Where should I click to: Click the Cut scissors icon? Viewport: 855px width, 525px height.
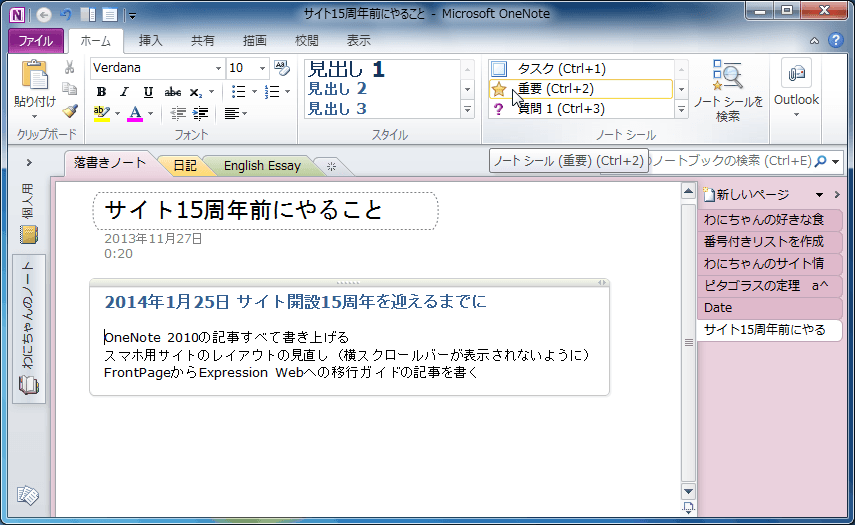coord(69,68)
